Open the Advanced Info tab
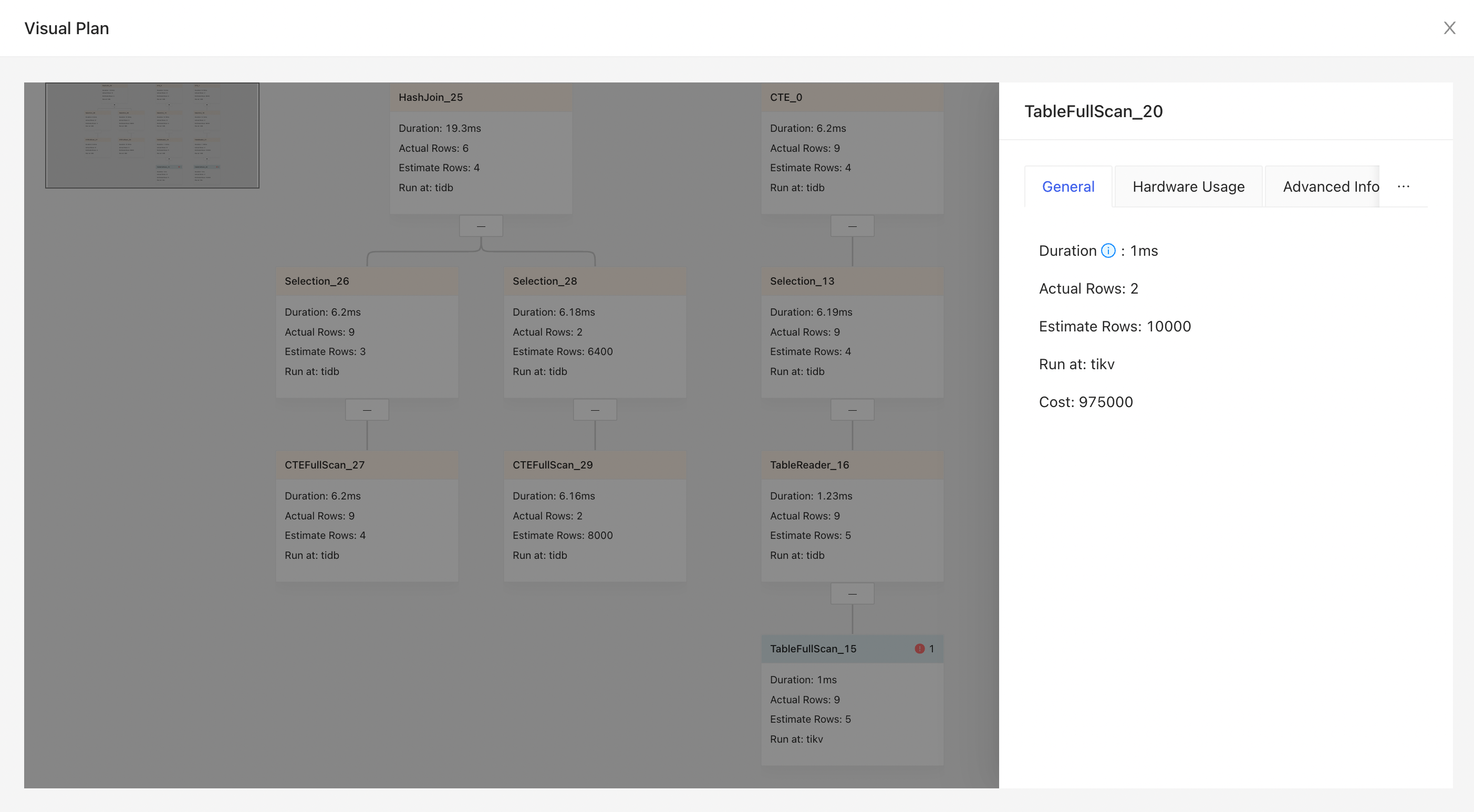The image size is (1474, 812). click(1330, 186)
